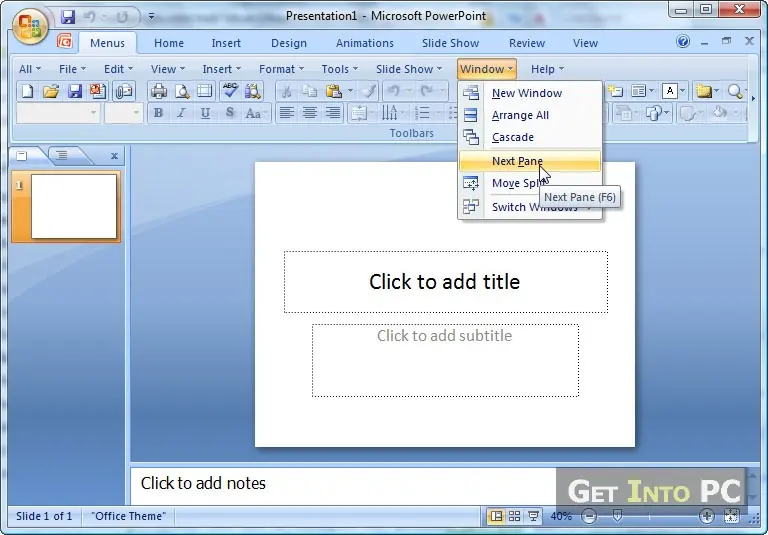The height and width of the screenshot is (535, 768).
Task: Click the ABC Spelling check icon
Action: click(230, 91)
